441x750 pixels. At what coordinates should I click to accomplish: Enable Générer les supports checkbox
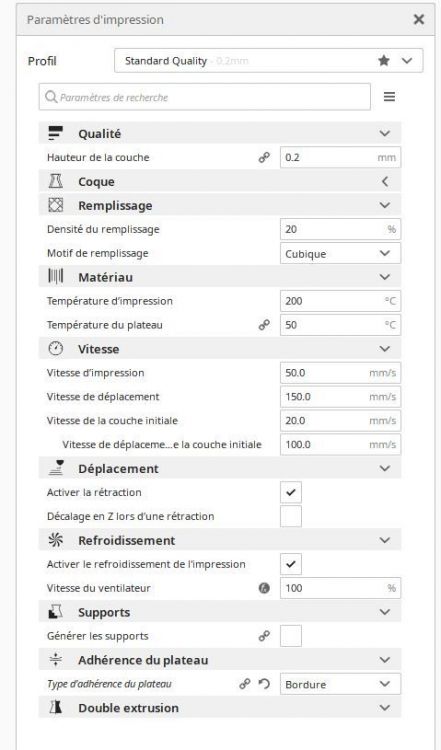pyautogui.click(x=291, y=636)
